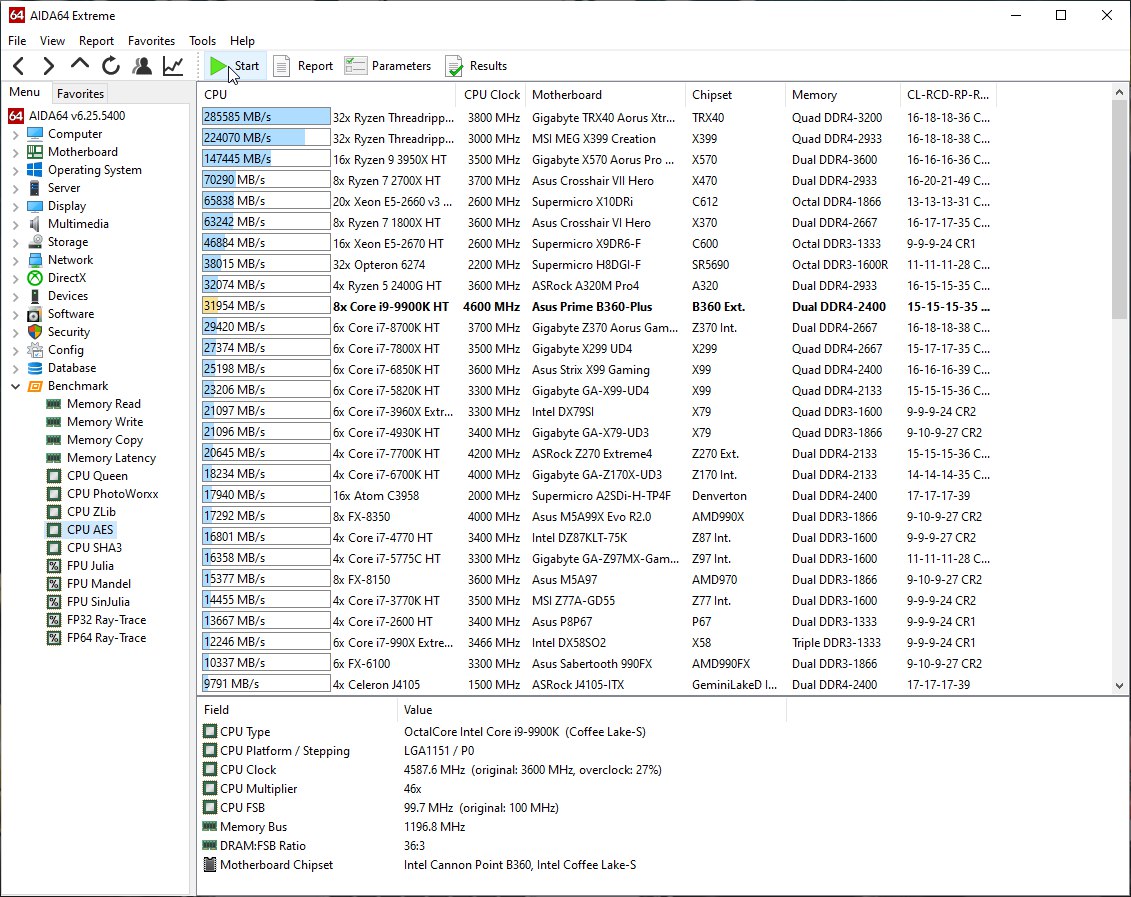Viewport: 1131px width, 897px height.
Task: Select the Devices icon in tree
Action: pyautogui.click(x=35, y=296)
